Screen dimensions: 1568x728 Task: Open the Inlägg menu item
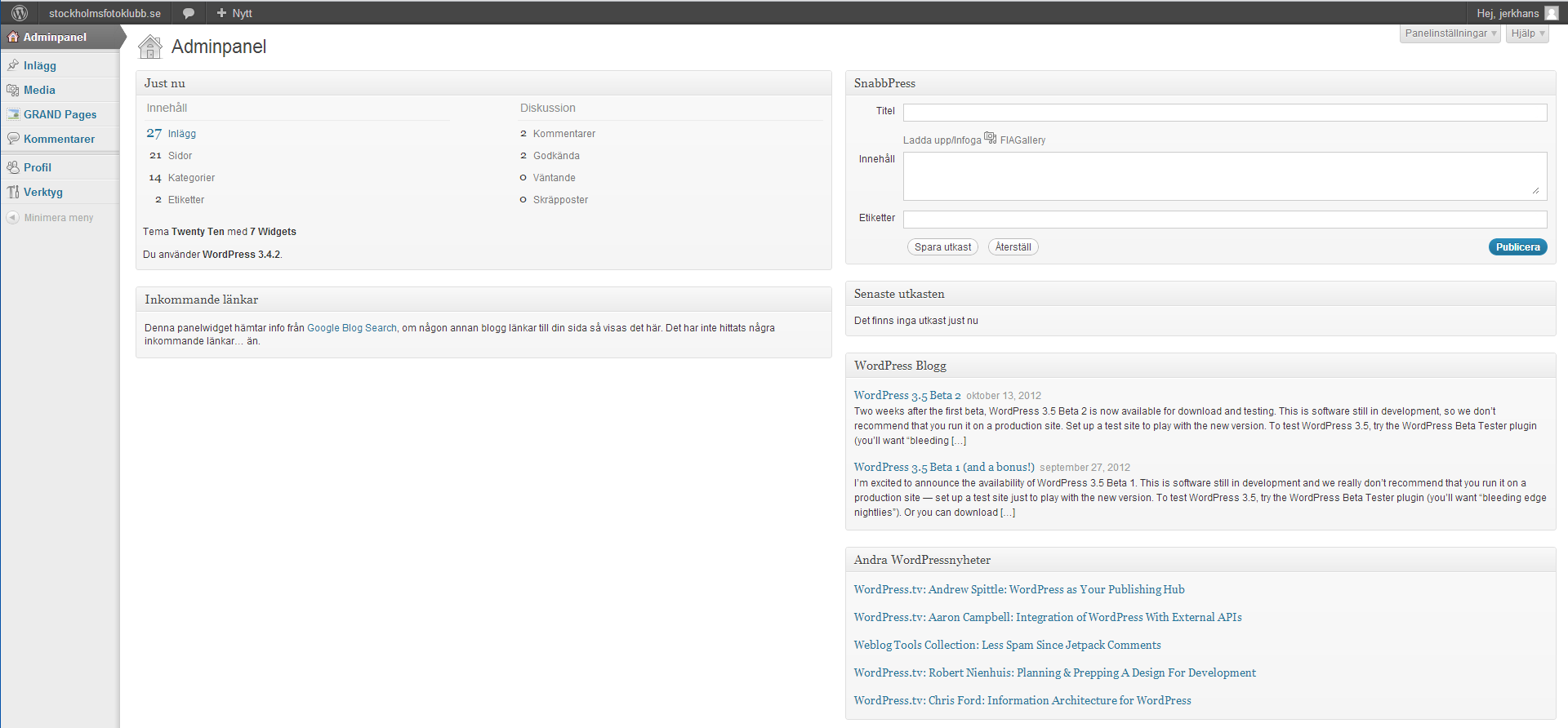[x=40, y=65]
